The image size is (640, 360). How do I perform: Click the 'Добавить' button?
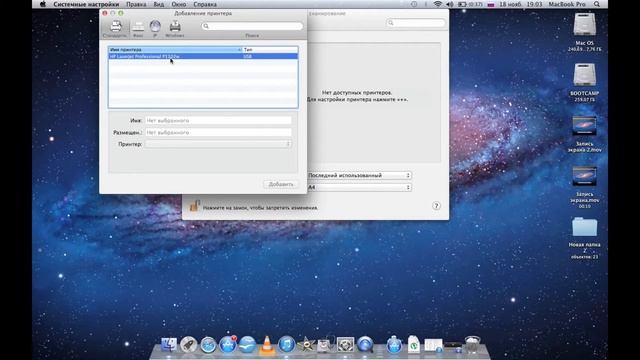pyautogui.click(x=281, y=184)
